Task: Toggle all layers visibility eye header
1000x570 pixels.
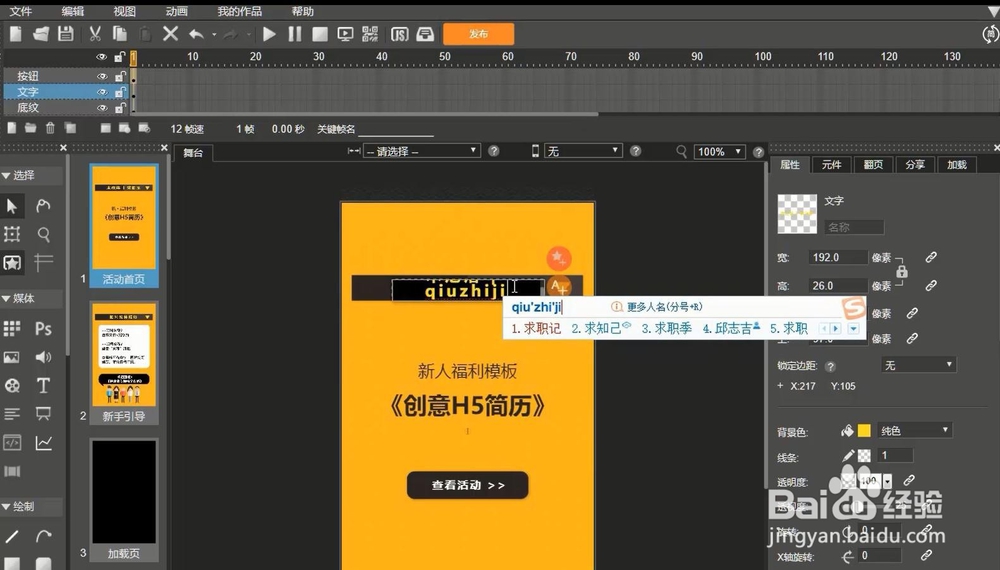Action: [x=101, y=57]
